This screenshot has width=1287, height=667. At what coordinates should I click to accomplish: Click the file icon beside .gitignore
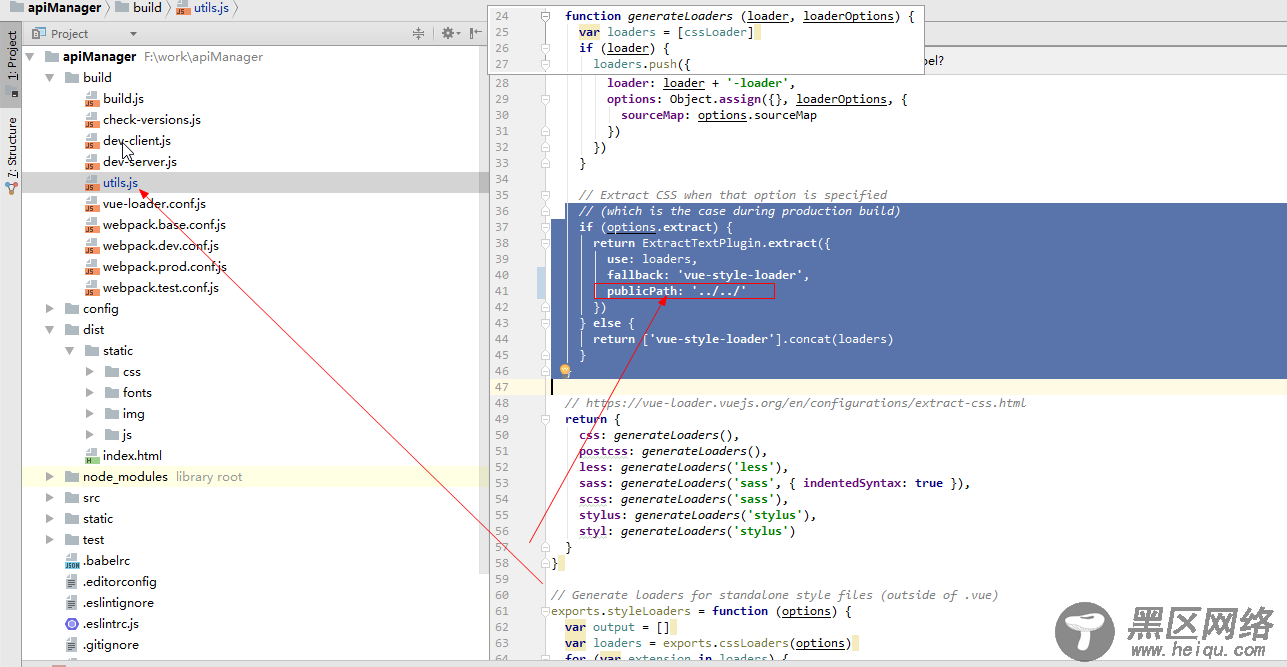click(x=71, y=645)
